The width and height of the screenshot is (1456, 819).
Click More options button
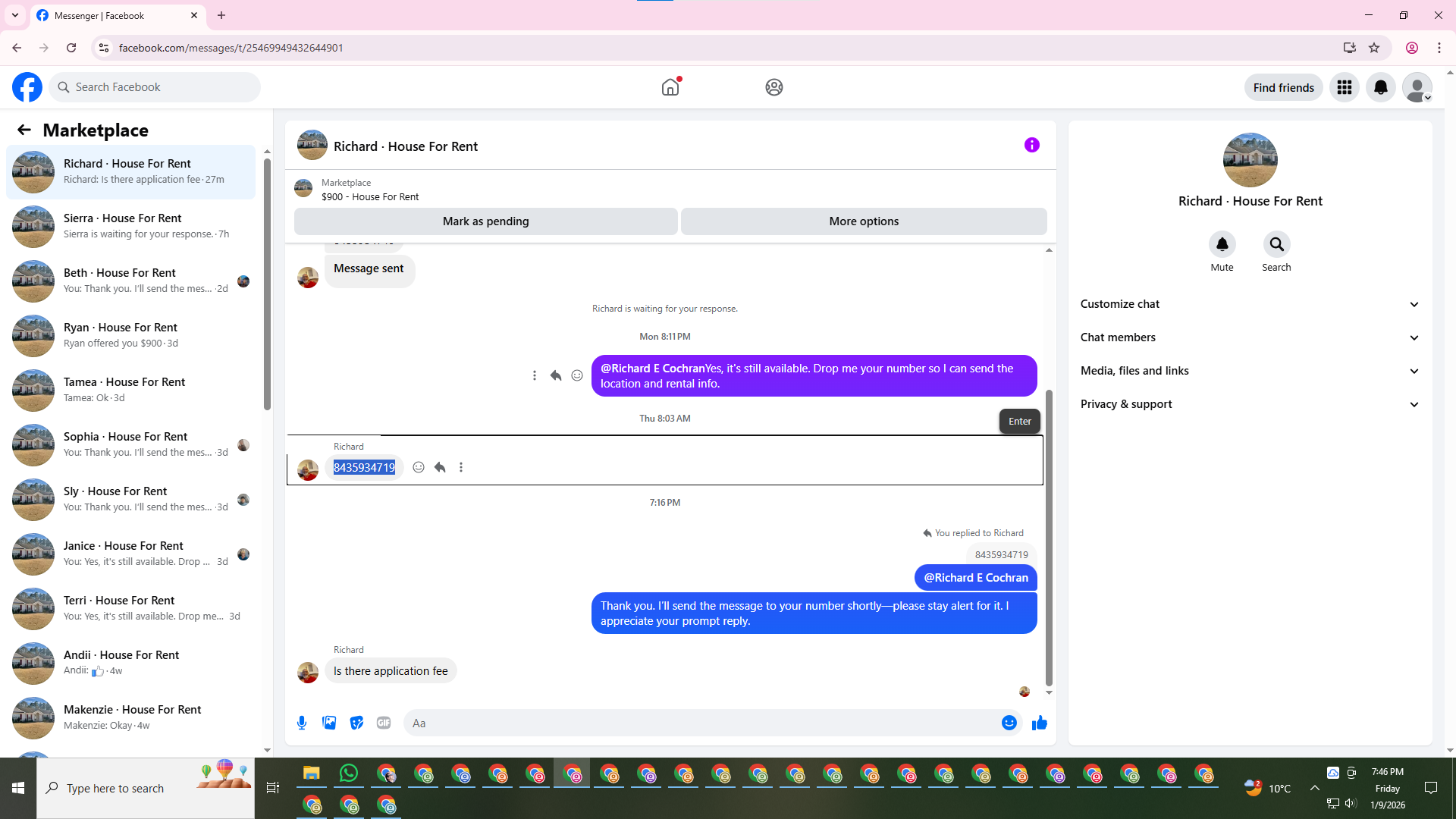[864, 221]
